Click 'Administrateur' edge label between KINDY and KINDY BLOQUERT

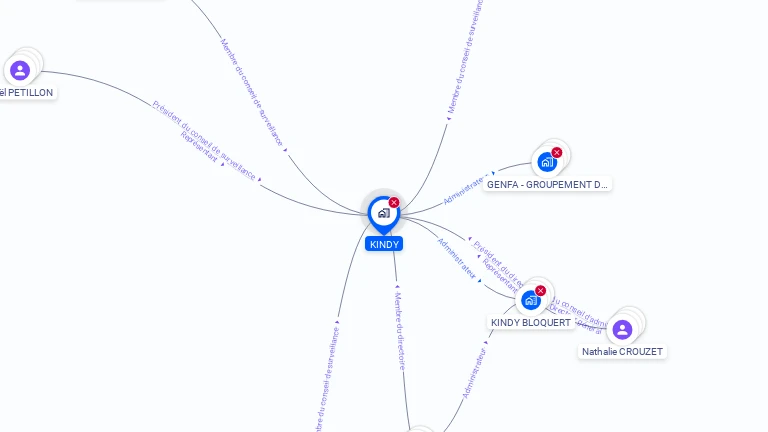pos(457,258)
